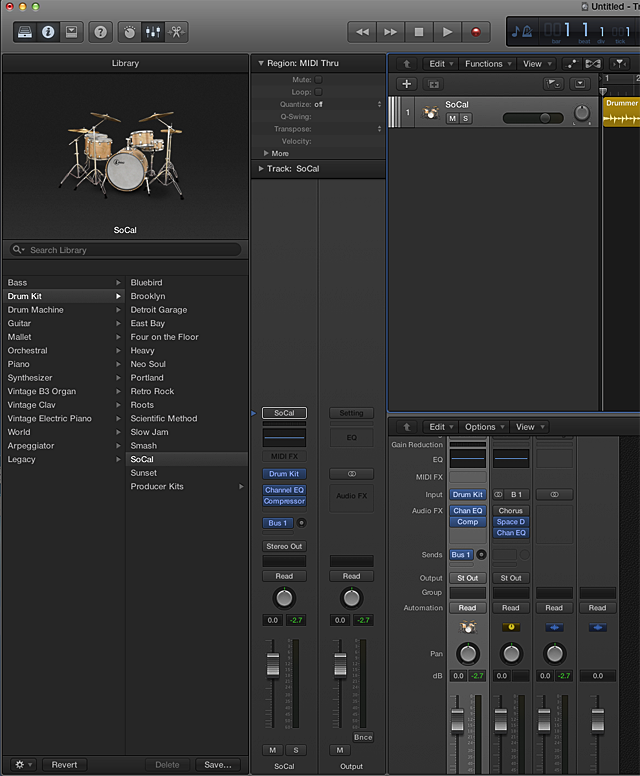Mute the SoCal track with M button
Image resolution: width=640 pixels, height=776 pixels.
click(452, 118)
